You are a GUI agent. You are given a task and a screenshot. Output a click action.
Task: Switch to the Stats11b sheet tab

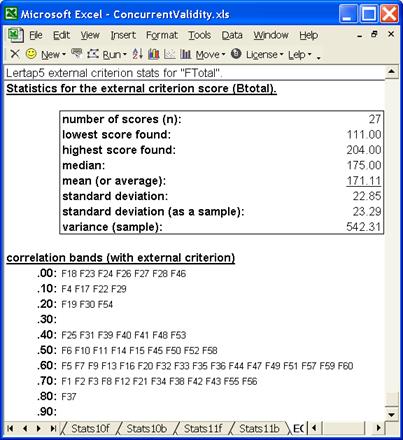pyautogui.click(x=259, y=428)
